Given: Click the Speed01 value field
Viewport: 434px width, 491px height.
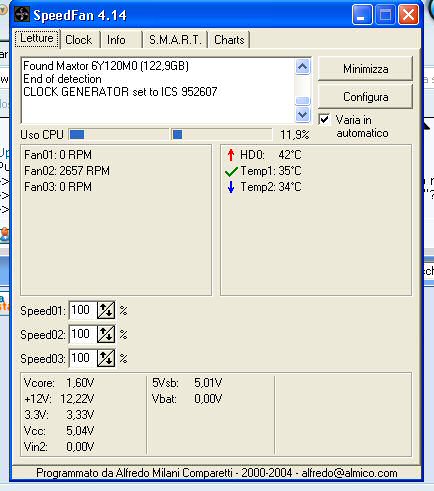Looking at the screenshot, I should (x=82, y=310).
